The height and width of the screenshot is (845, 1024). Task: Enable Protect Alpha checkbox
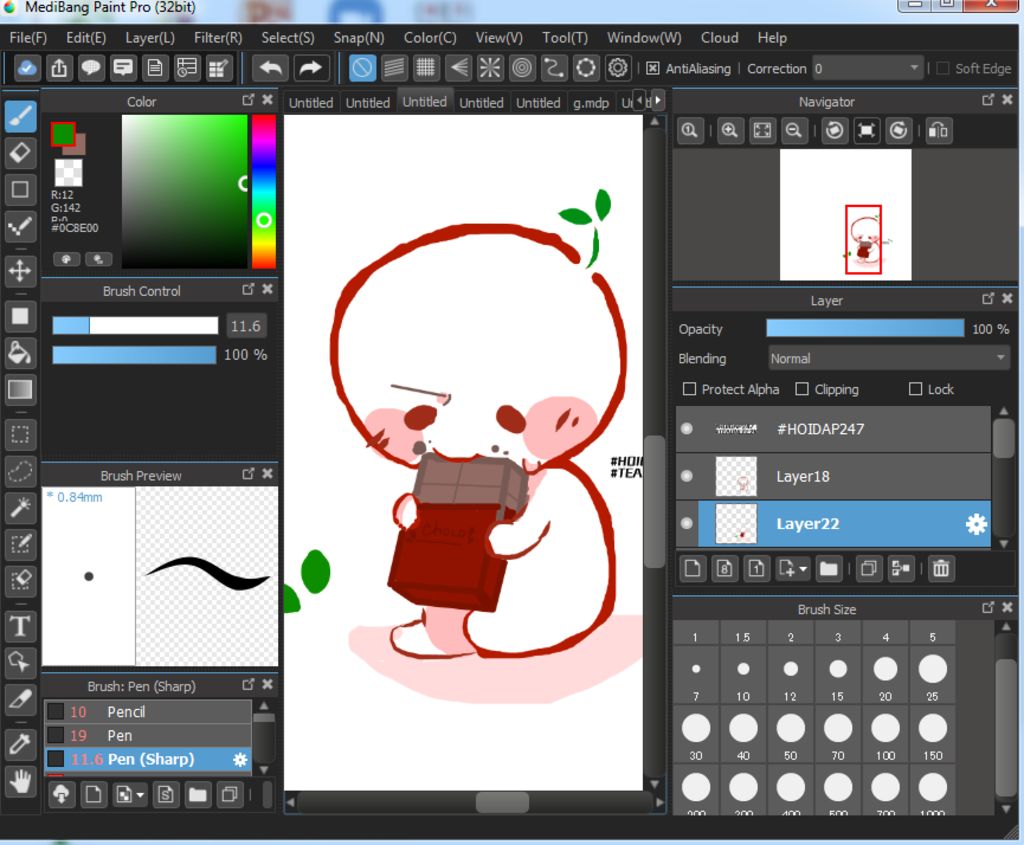click(x=689, y=389)
